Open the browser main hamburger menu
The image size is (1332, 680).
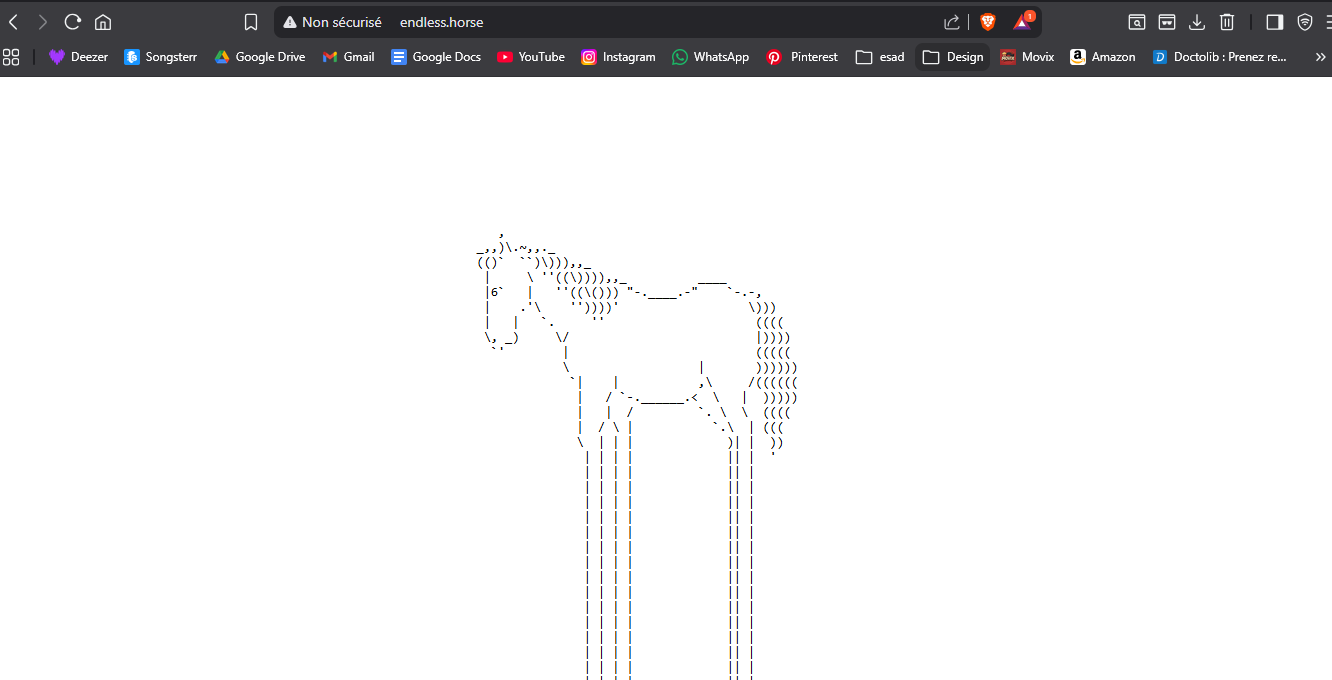(x=1326, y=22)
